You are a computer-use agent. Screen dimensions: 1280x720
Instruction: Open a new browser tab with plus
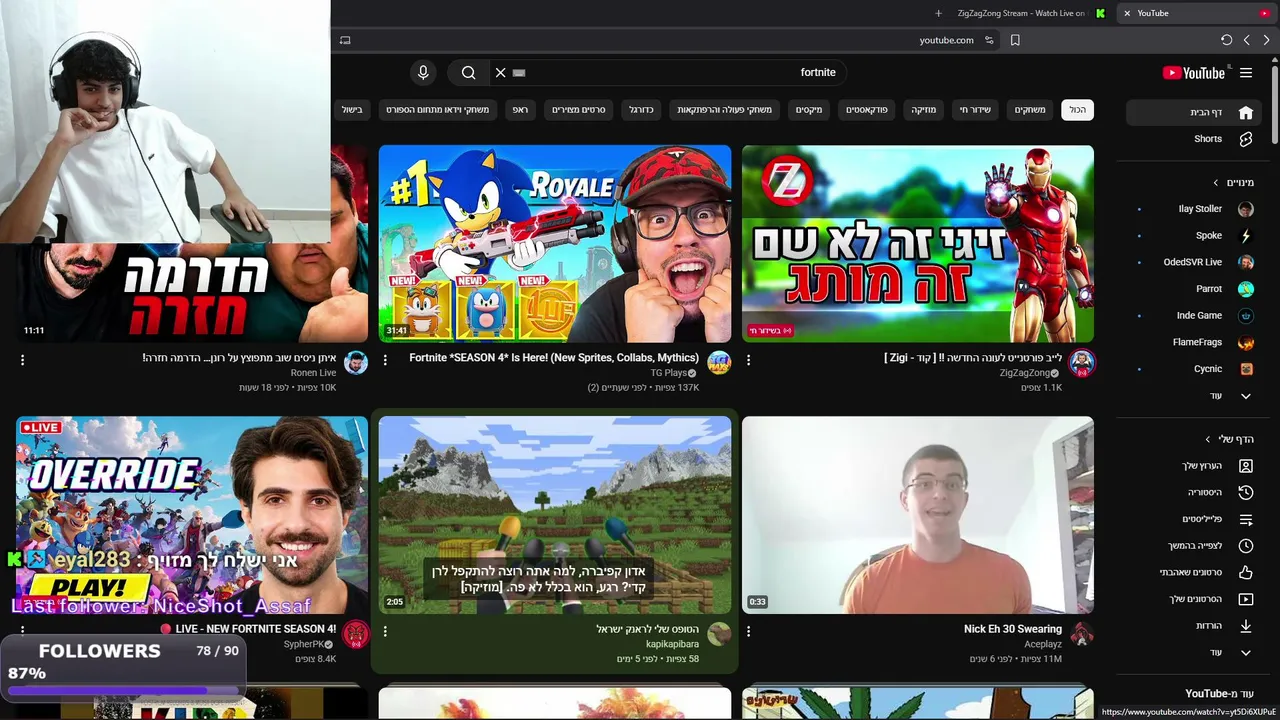coord(938,13)
